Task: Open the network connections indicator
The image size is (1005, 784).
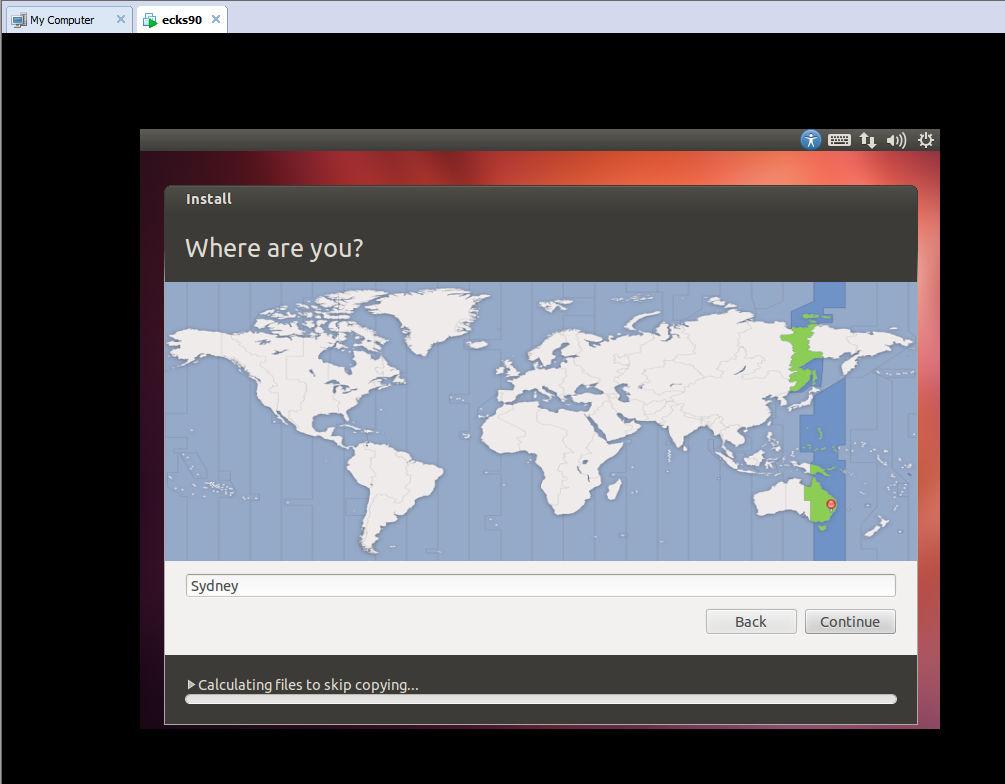Action: point(868,140)
